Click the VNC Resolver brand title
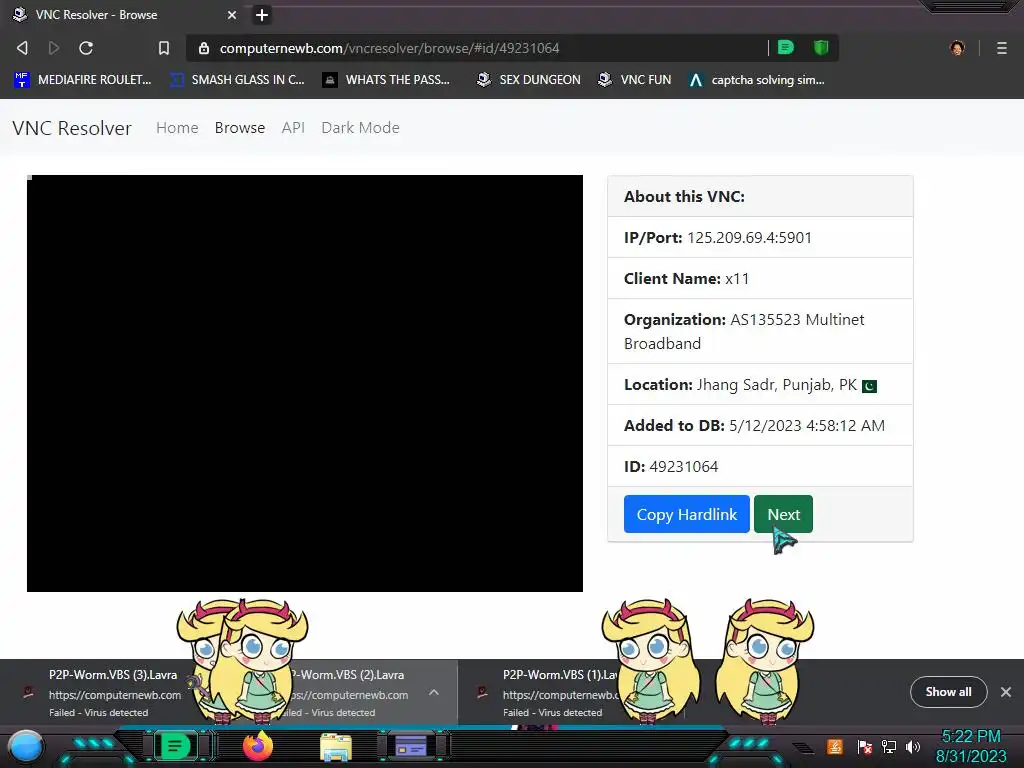Image resolution: width=1024 pixels, height=768 pixels. 72,128
